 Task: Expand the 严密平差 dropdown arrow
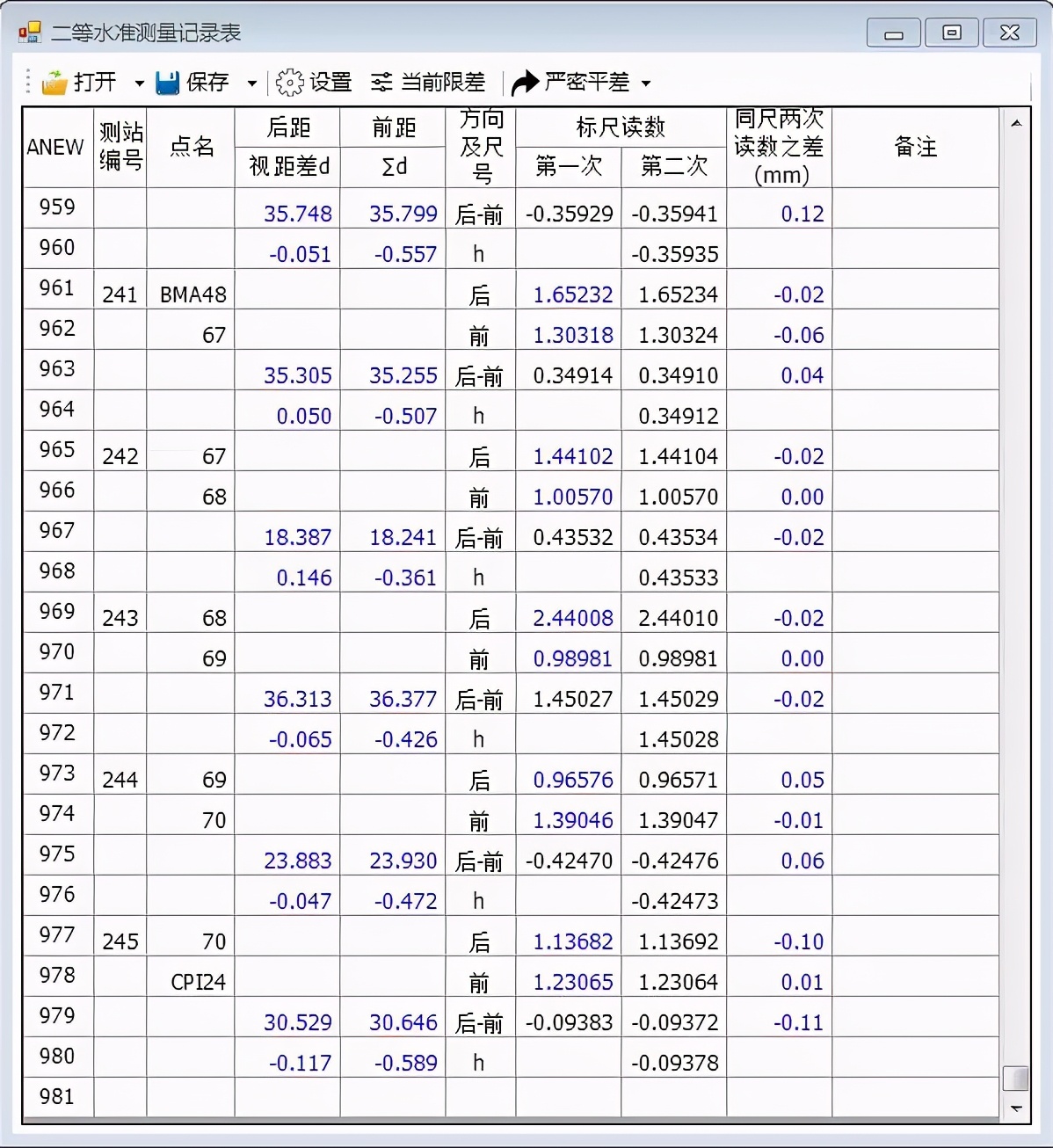click(645, 83)
